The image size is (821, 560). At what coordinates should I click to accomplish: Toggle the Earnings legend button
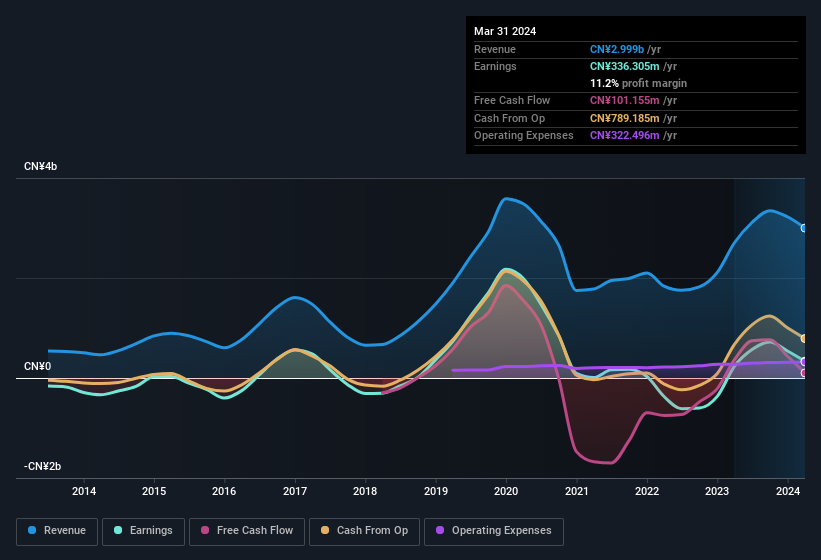click(143, 531)
